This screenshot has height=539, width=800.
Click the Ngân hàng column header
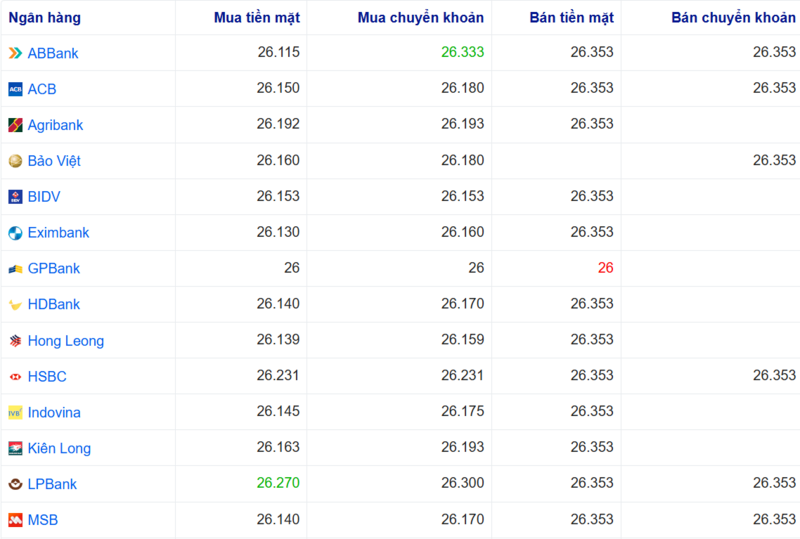[45, 17]
